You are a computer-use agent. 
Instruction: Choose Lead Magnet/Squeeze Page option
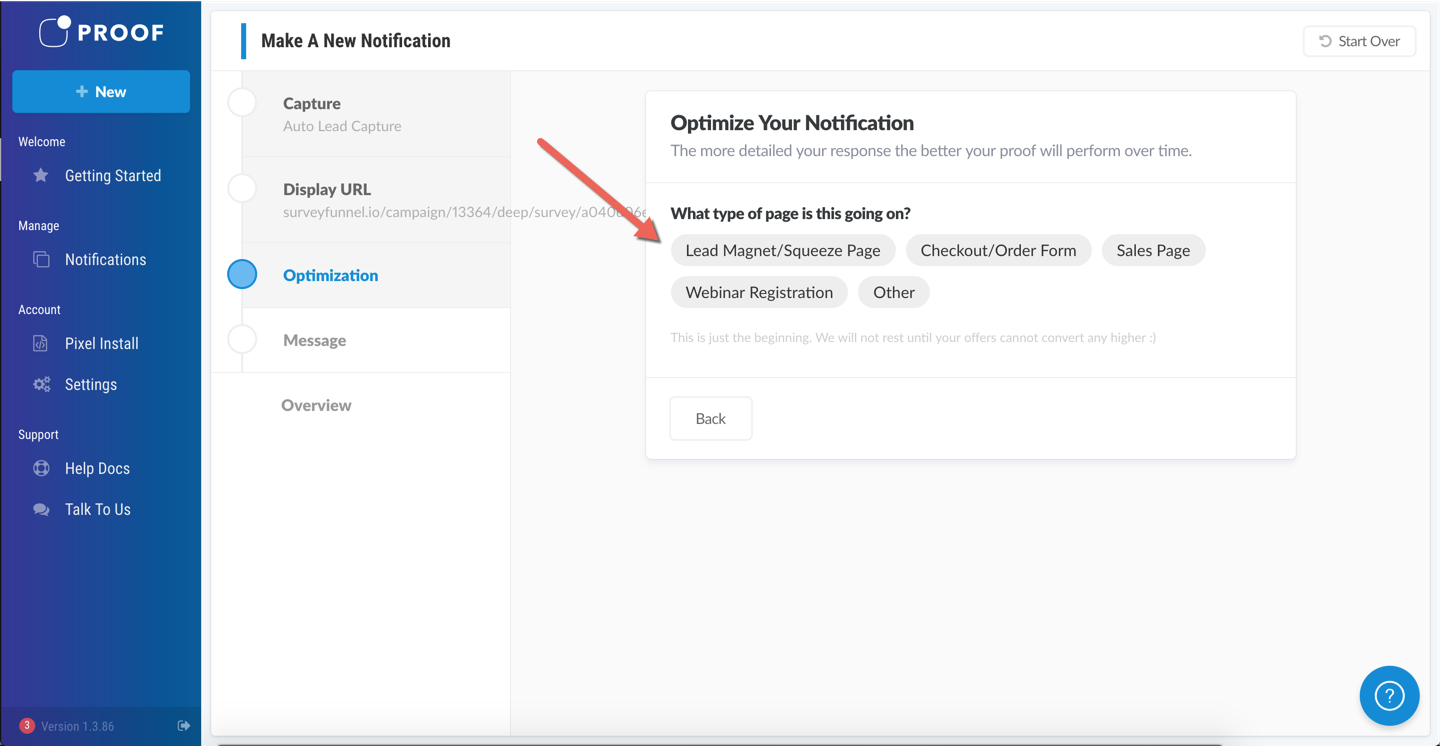coord(782,251)
